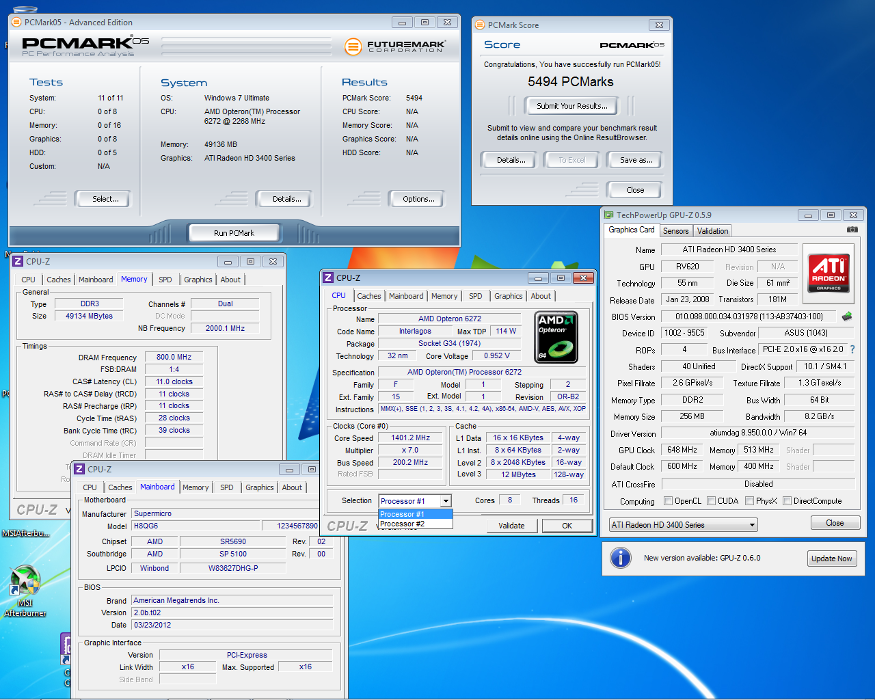Click the Details... button under System
Screen dimensions: 875x700
(286, 199)
